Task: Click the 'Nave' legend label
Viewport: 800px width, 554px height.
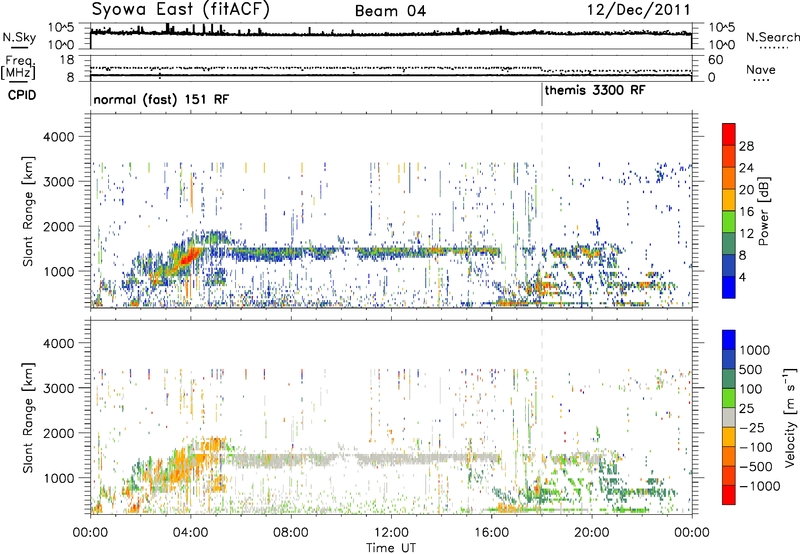Action: [761, 70]
